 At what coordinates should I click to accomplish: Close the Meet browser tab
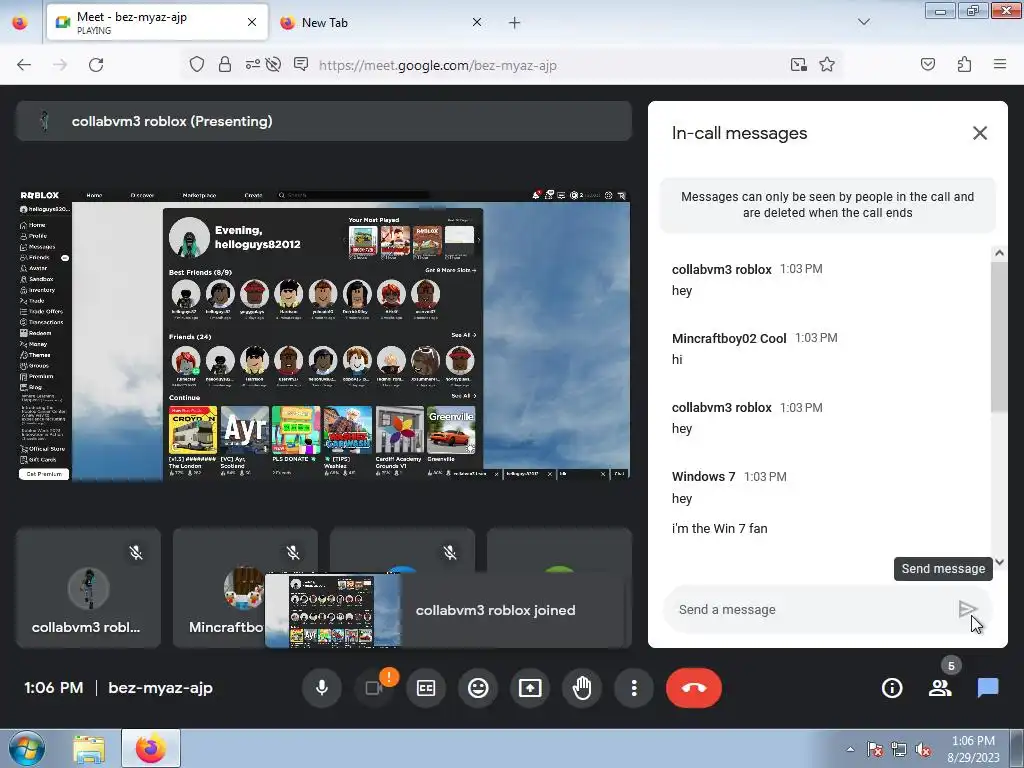tap(251, 22)
